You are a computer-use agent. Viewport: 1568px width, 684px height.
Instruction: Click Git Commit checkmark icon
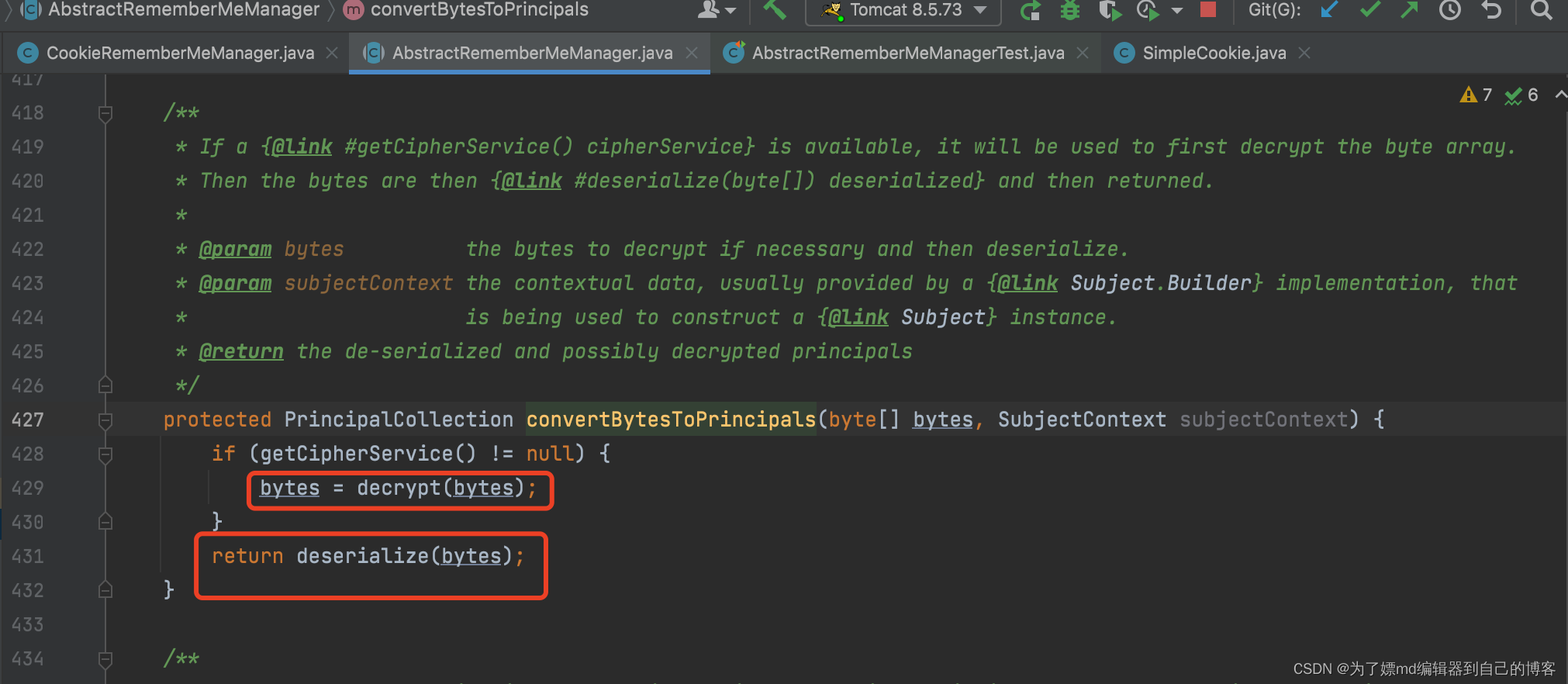click(1370, 10)
